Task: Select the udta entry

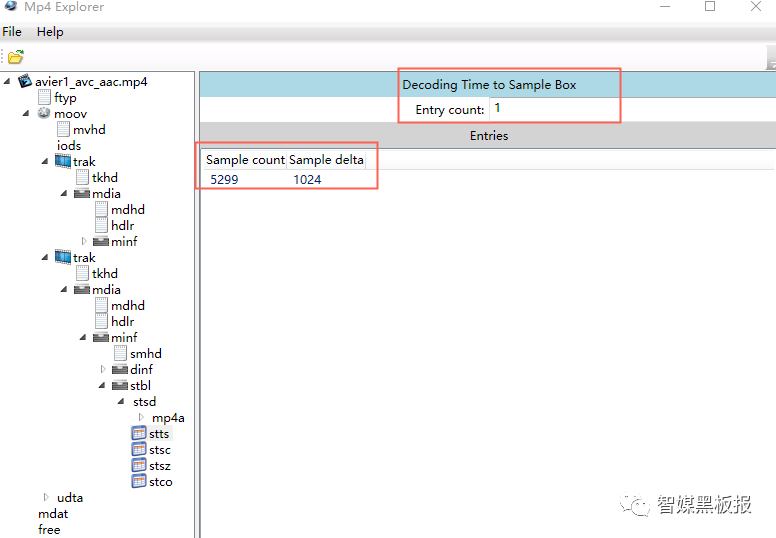Action: pyautogui.click(x=70, y=497)
